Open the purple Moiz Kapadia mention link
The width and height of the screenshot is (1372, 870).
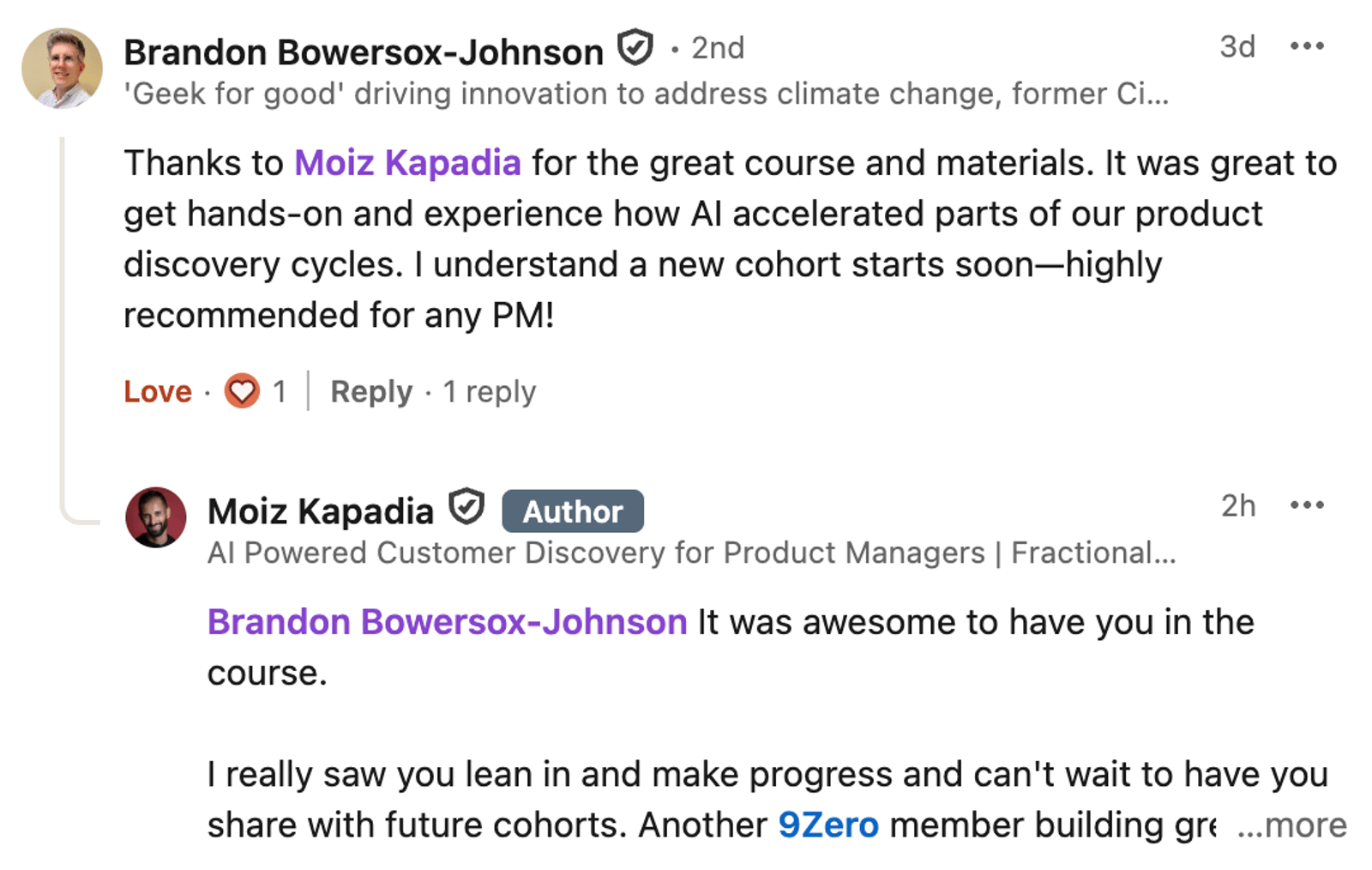click(407, 163)
